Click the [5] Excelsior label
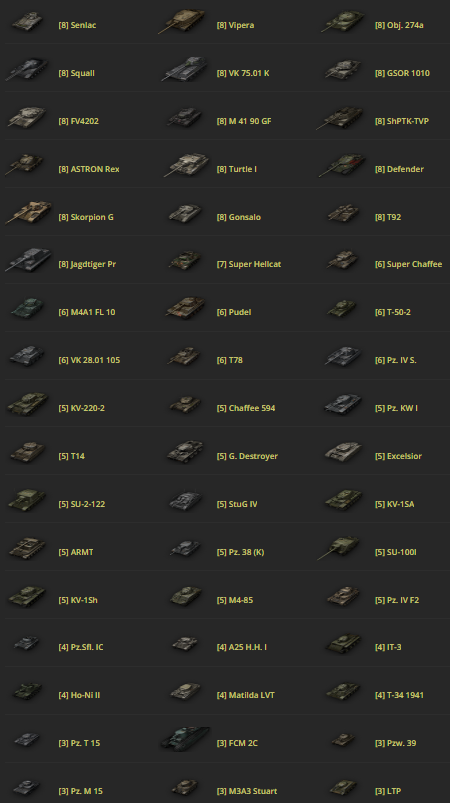The width and height of the screenshot is (450, 803). coord(398,456)
